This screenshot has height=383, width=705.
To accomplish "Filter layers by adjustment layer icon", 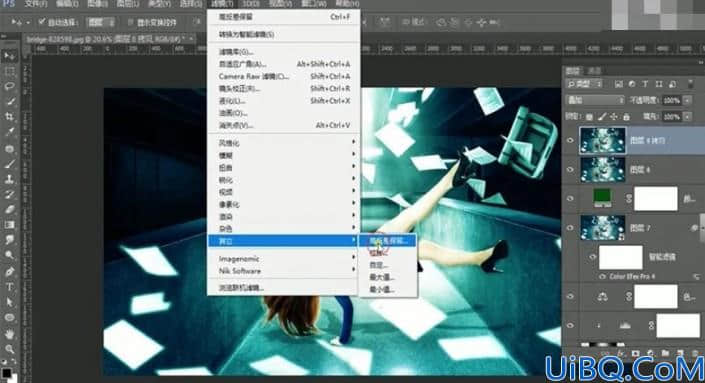I will tap(632, 84).
